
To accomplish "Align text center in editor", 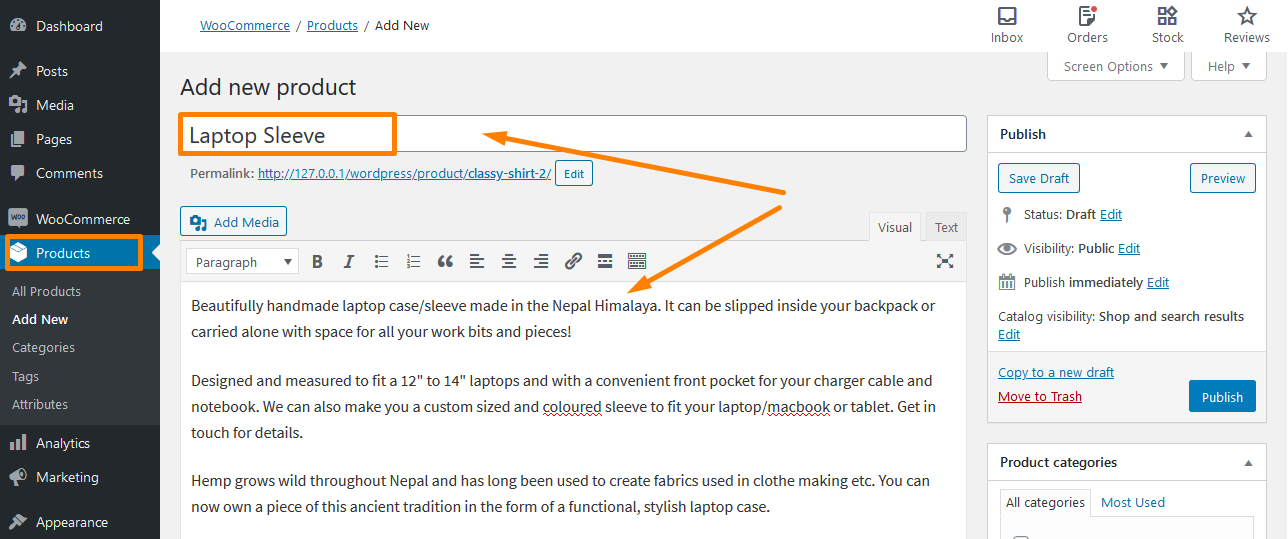I will click(509, 262).
